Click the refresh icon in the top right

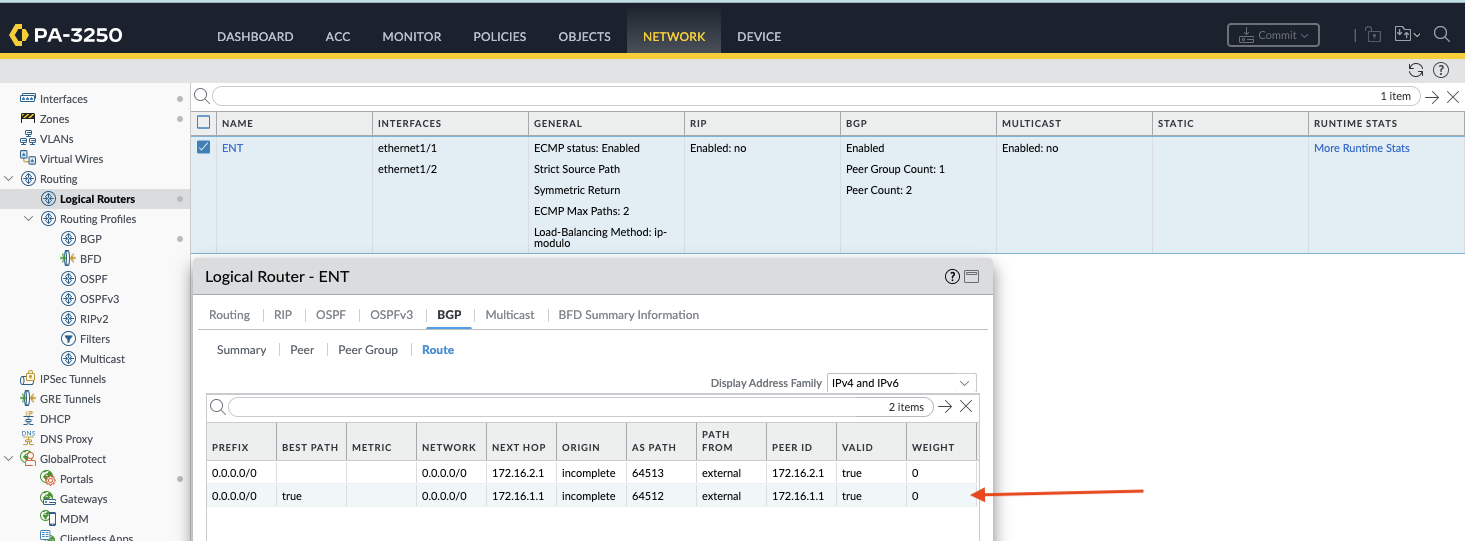pyautogui.click(x=1415, y=70)
